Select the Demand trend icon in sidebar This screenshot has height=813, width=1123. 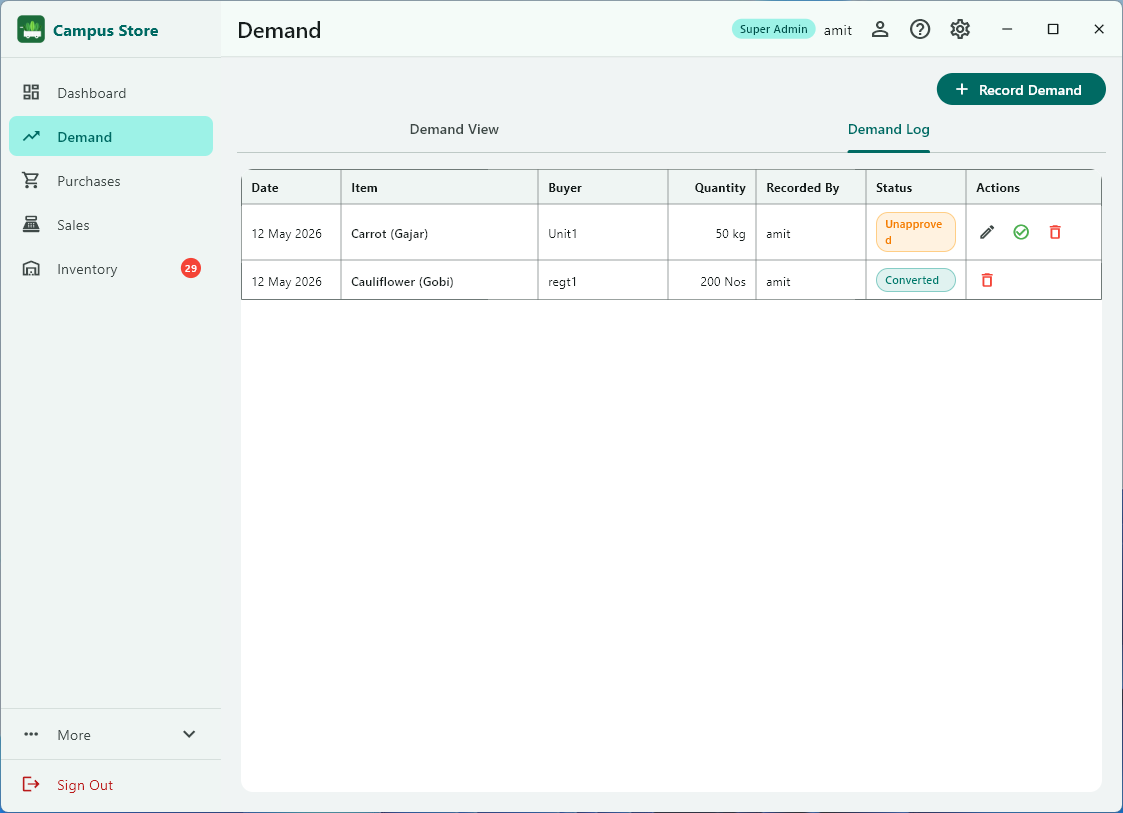tap(31, 136)
